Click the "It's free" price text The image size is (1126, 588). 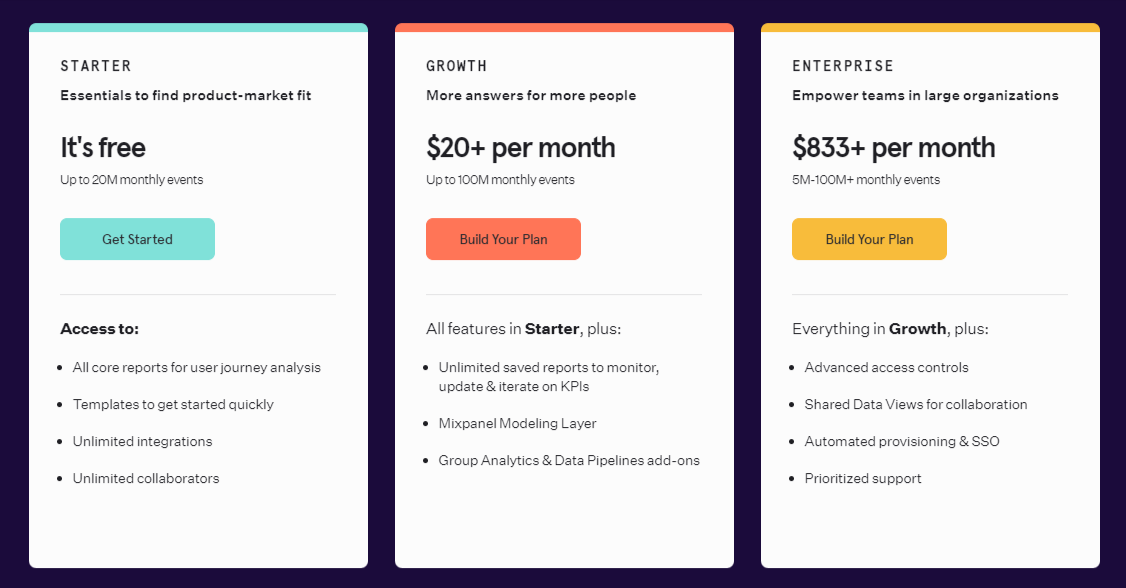(103, 148)
